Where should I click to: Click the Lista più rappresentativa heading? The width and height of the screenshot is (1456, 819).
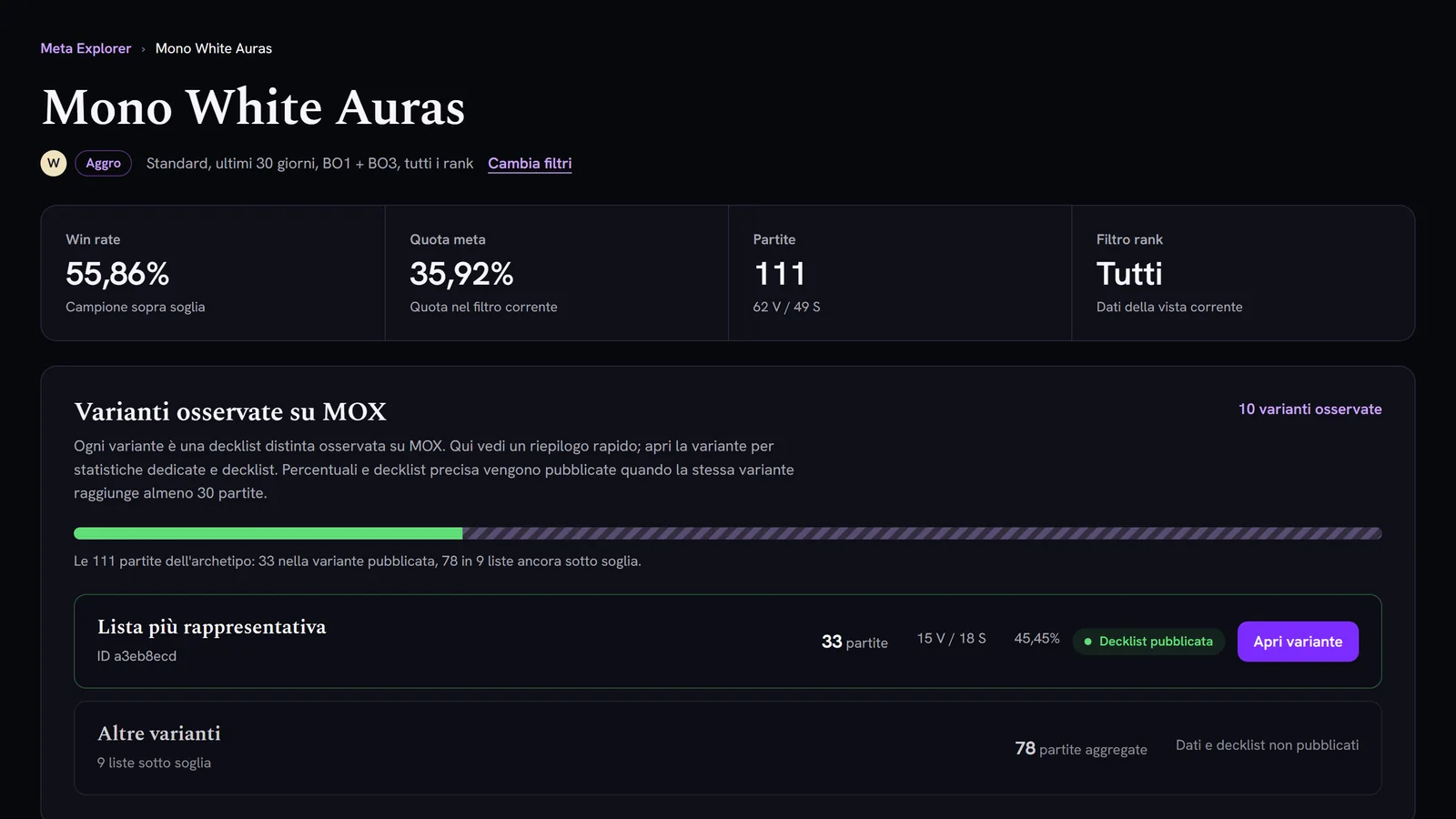pyautogui.click(x=212, y=627)
